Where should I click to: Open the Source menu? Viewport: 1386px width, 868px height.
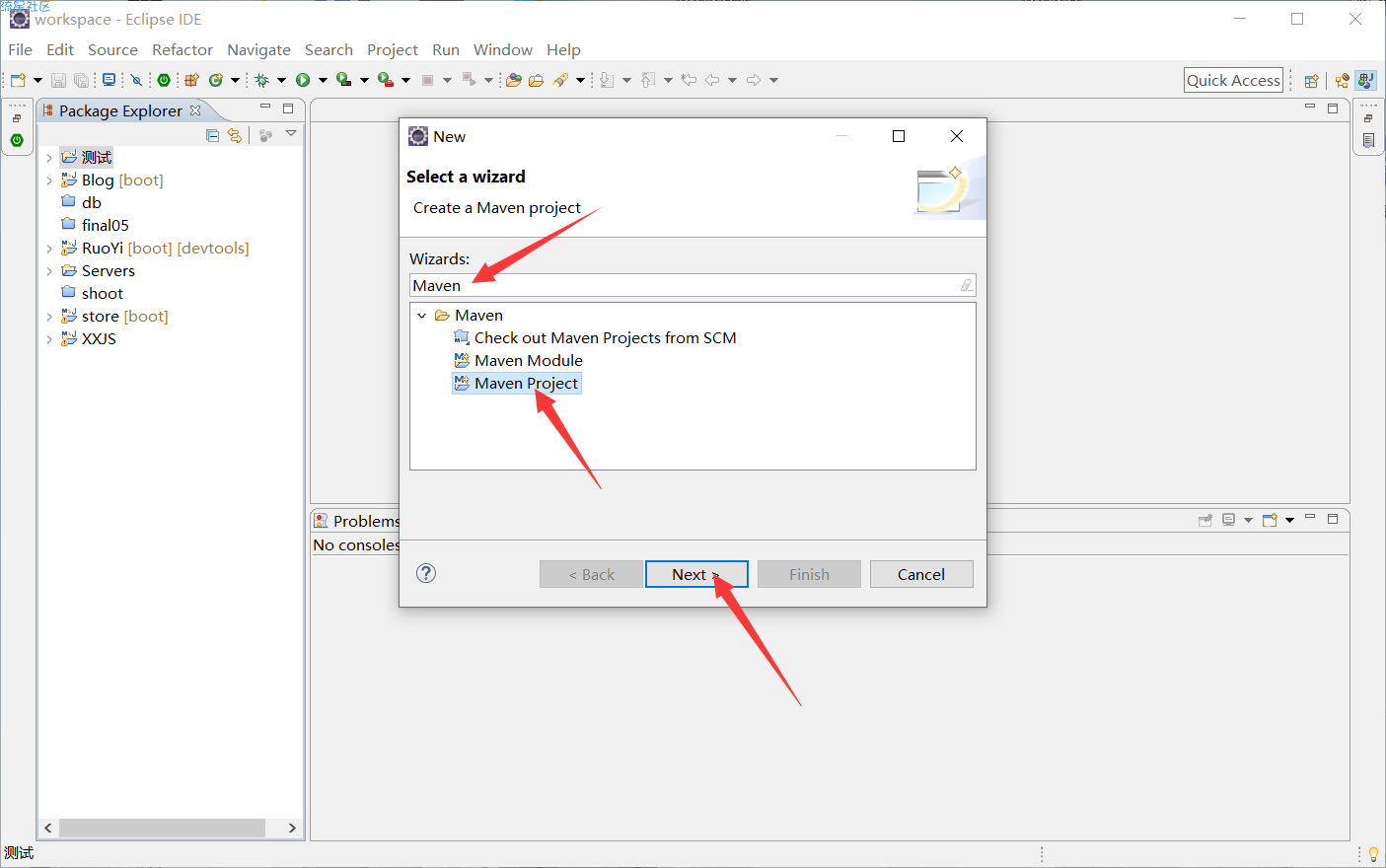112,49
